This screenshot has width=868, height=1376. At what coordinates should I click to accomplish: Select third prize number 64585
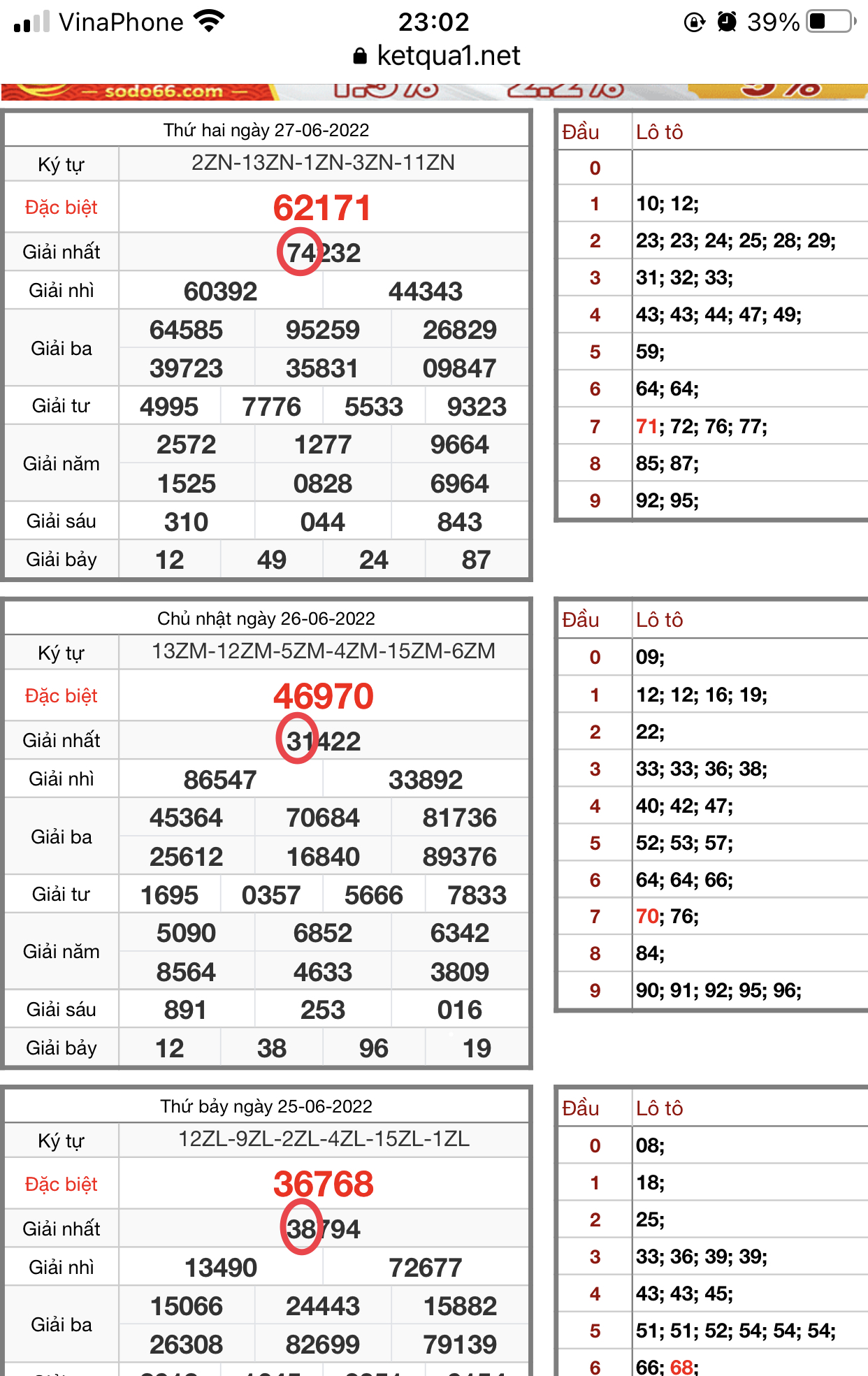pos(187,330)
